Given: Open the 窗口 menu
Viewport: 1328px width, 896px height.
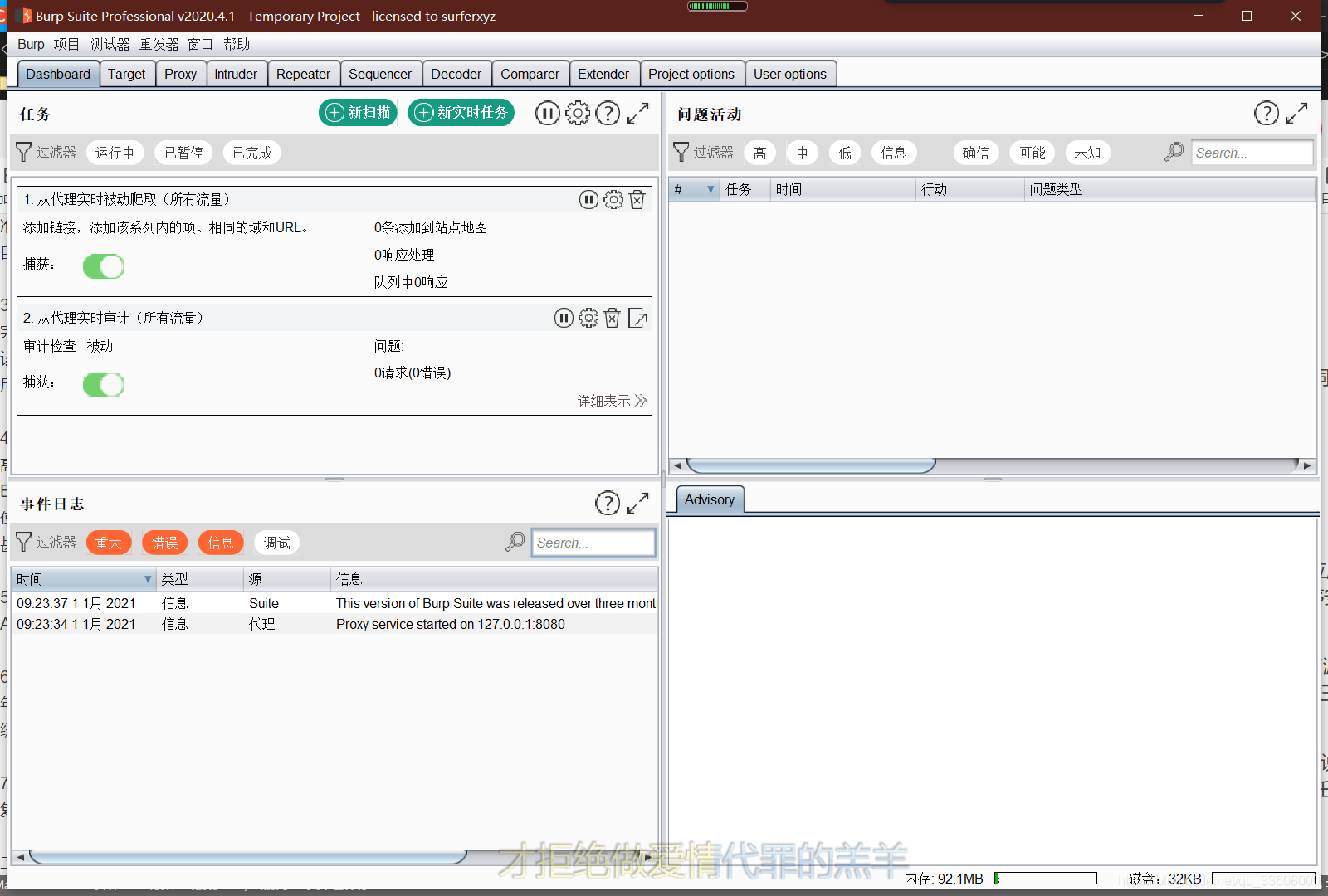Looking at the screenshot, I should 200,44.
